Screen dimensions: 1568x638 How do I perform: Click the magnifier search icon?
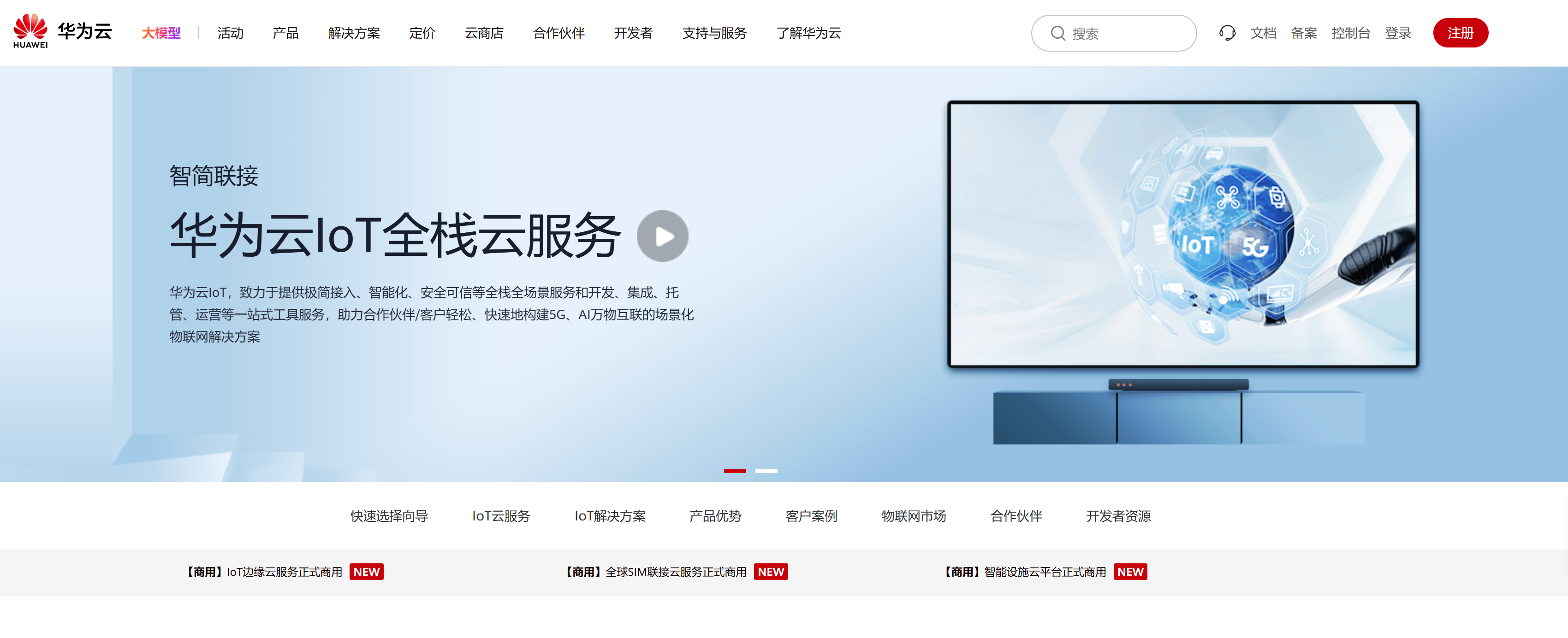1058,34
